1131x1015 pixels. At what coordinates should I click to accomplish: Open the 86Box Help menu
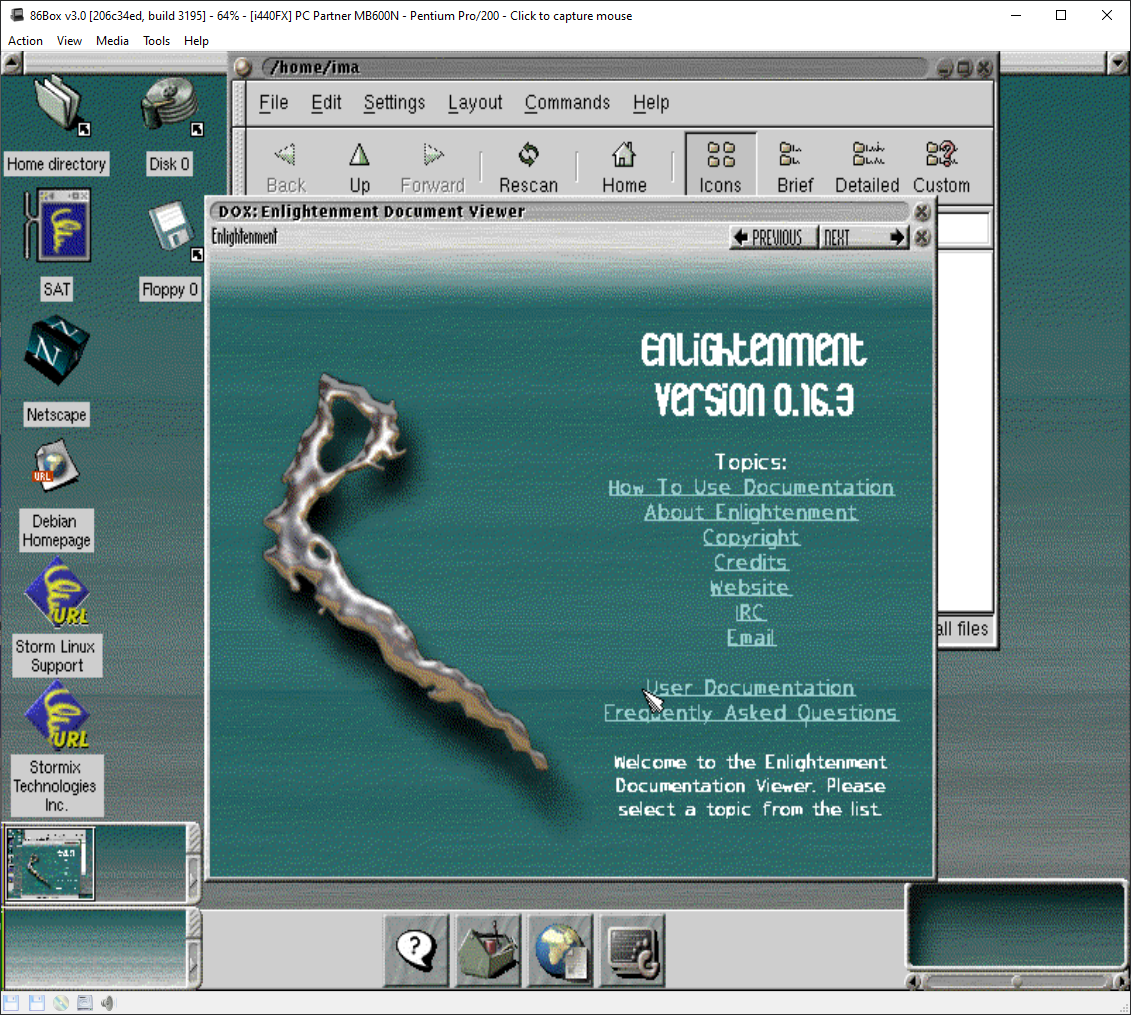(x=196, y=41)
